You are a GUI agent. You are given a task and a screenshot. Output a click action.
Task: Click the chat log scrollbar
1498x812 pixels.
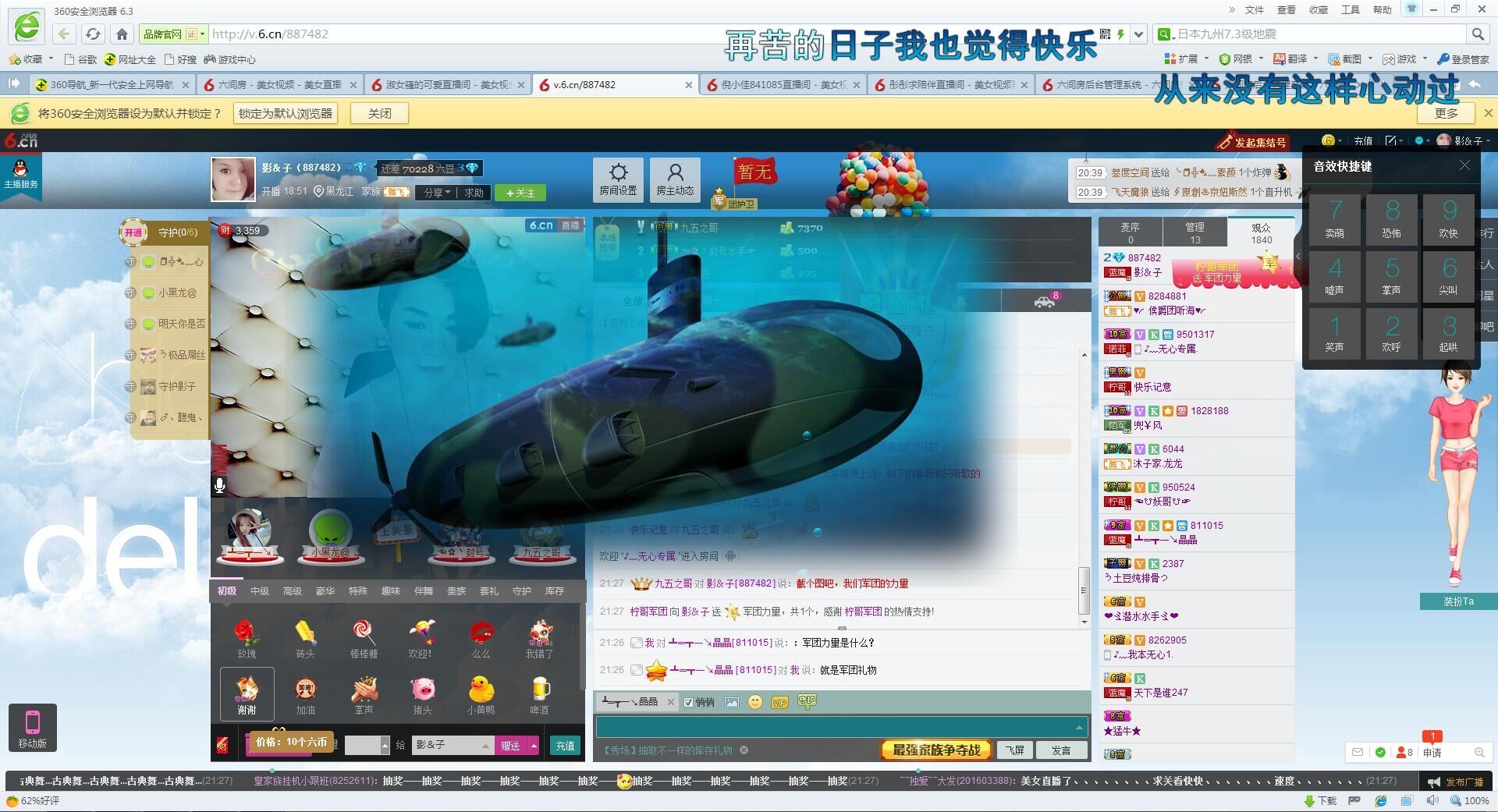coord(1084,590)
